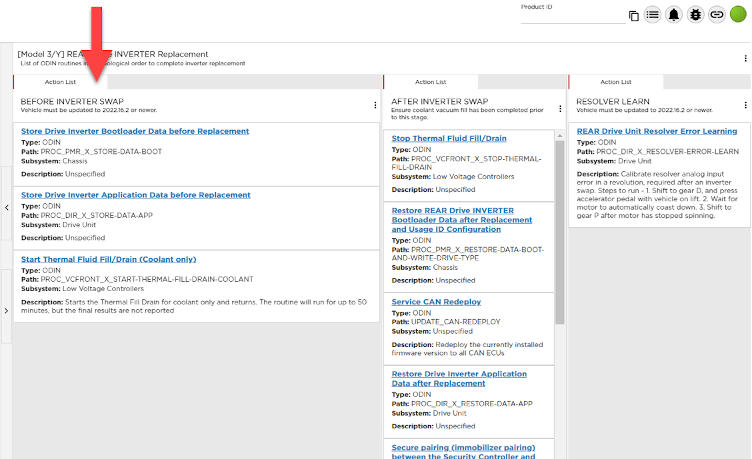Screen dimensions: 752x459
Task: Select Action List tab in After Inverter Swap
Action: 431,82
